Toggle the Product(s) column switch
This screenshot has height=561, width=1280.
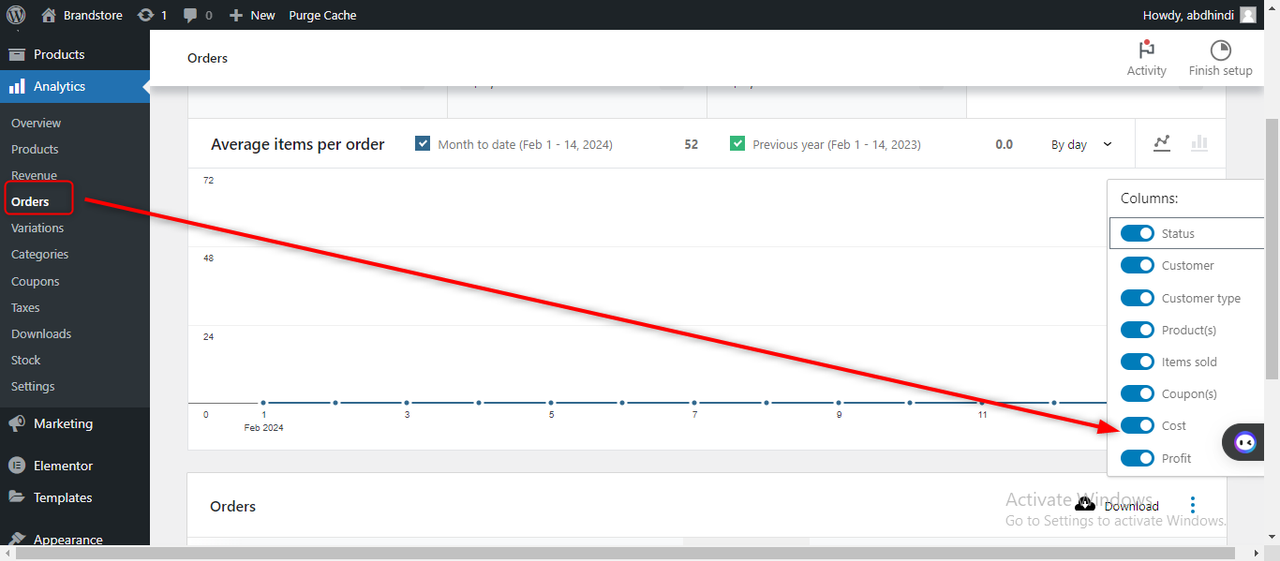pyautogui.click(x=1137, y=330)
